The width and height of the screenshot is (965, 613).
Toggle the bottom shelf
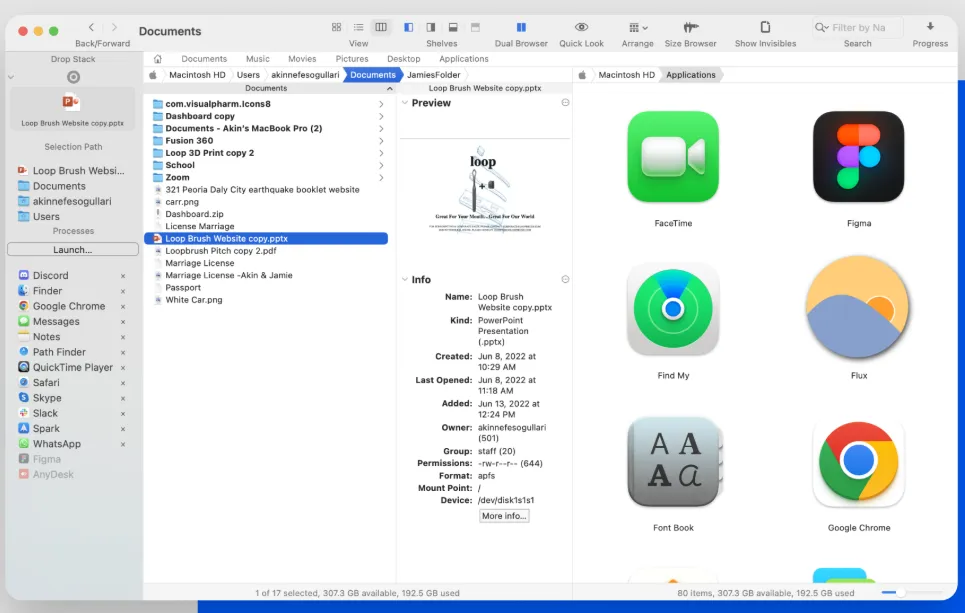pos(453,27)
